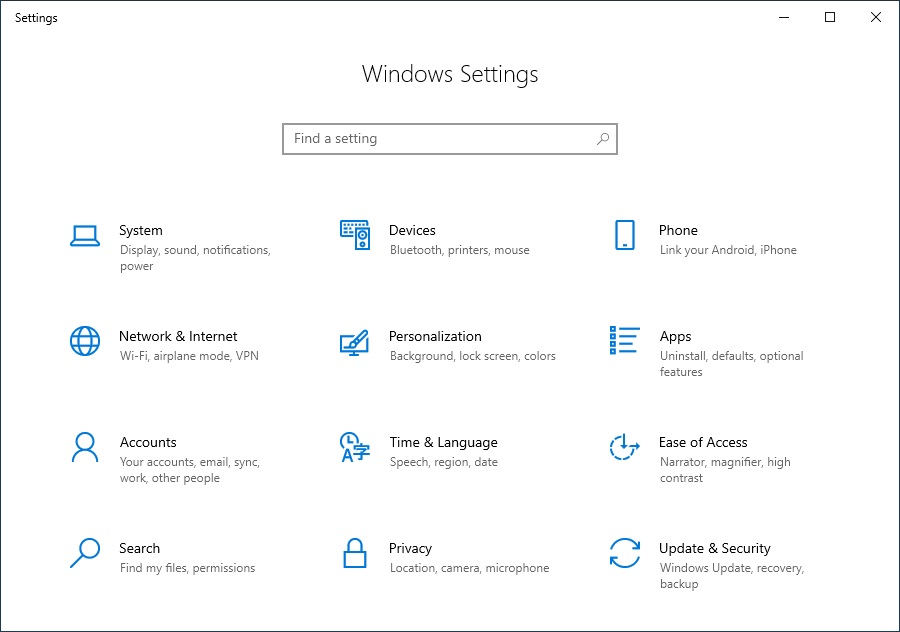Select the Accounts heading
Viewport: 900px width, 632px height.
point(148,443)
